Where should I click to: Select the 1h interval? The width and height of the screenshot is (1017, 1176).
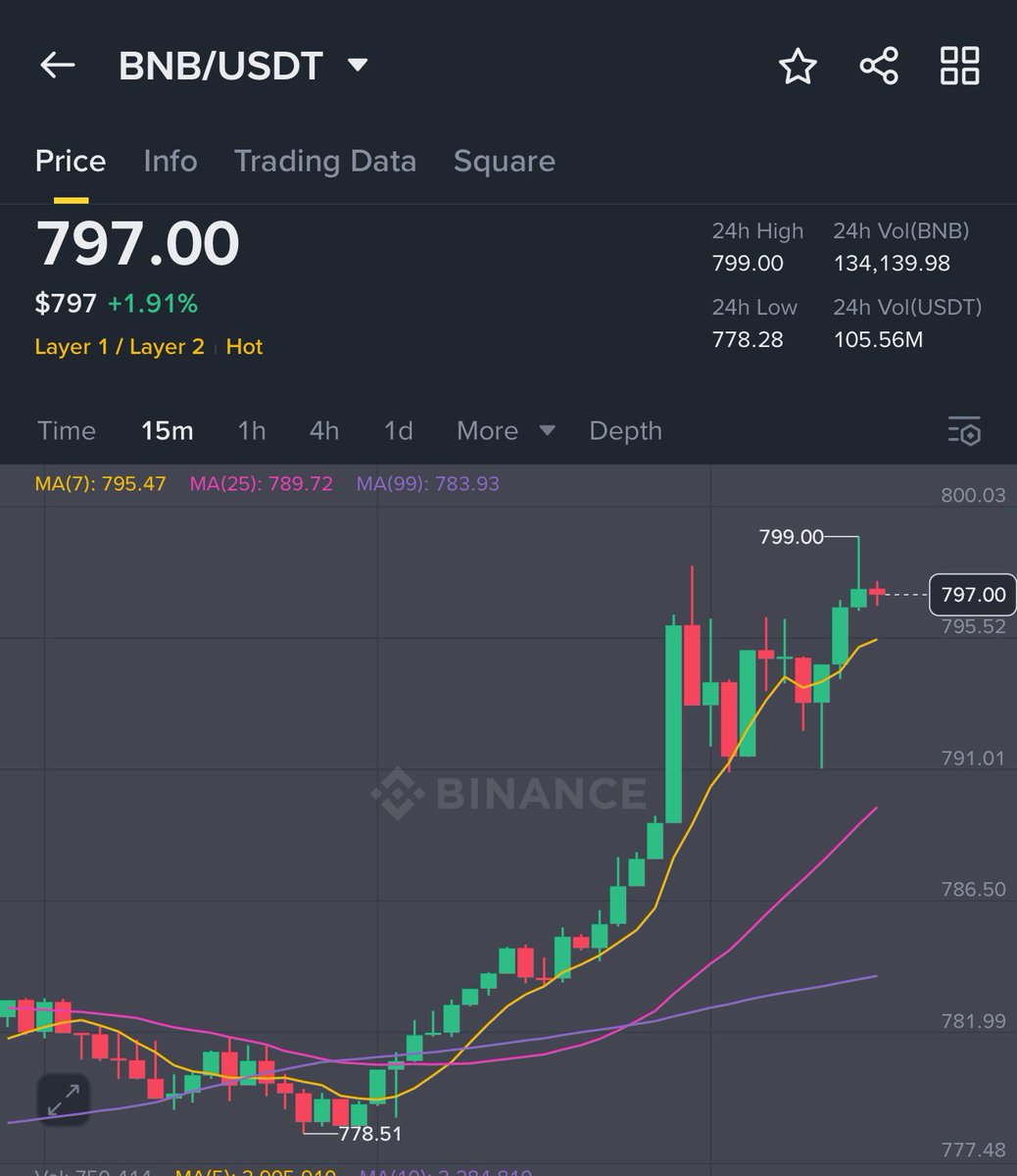pos(252,430)
